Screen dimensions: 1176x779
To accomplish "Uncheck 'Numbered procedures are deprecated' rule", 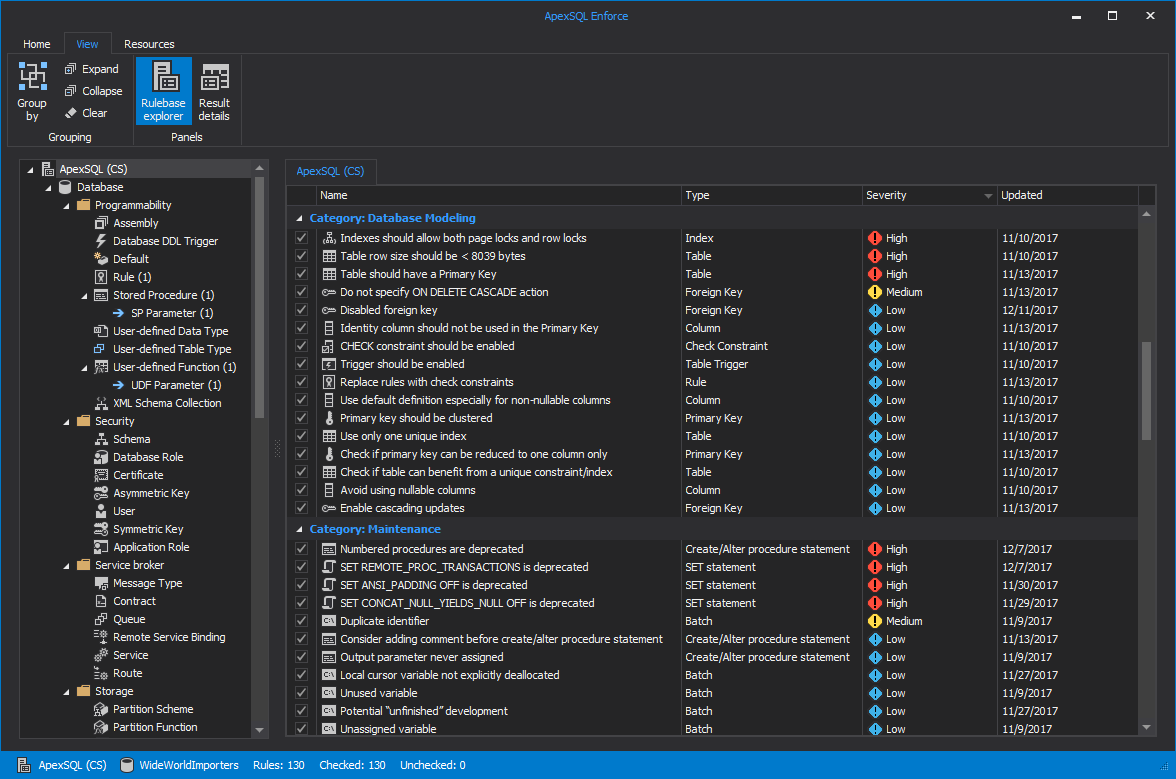I will click(302, 549).
